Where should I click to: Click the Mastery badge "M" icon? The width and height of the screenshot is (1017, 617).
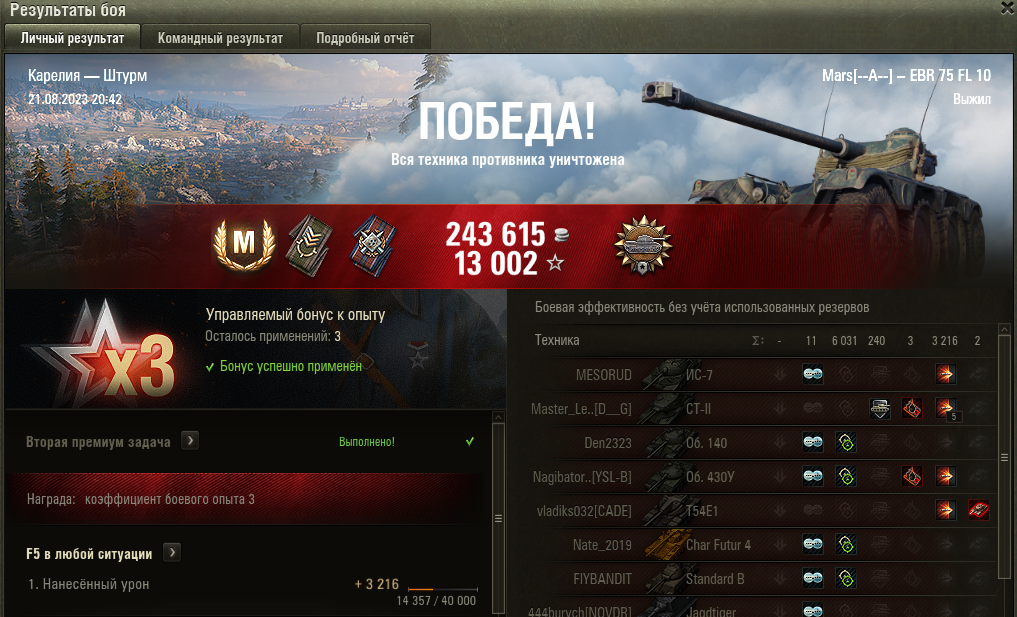point(244,245)
